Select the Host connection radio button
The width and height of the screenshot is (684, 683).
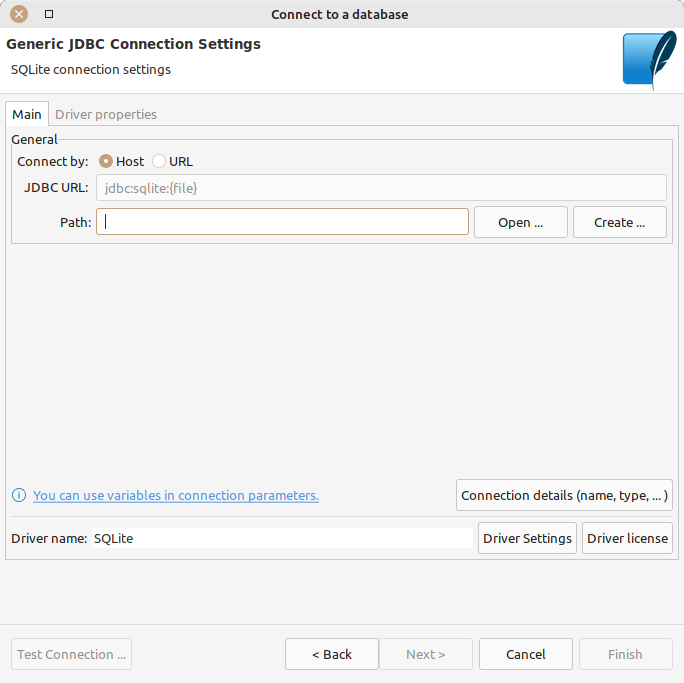click(106, 161)
